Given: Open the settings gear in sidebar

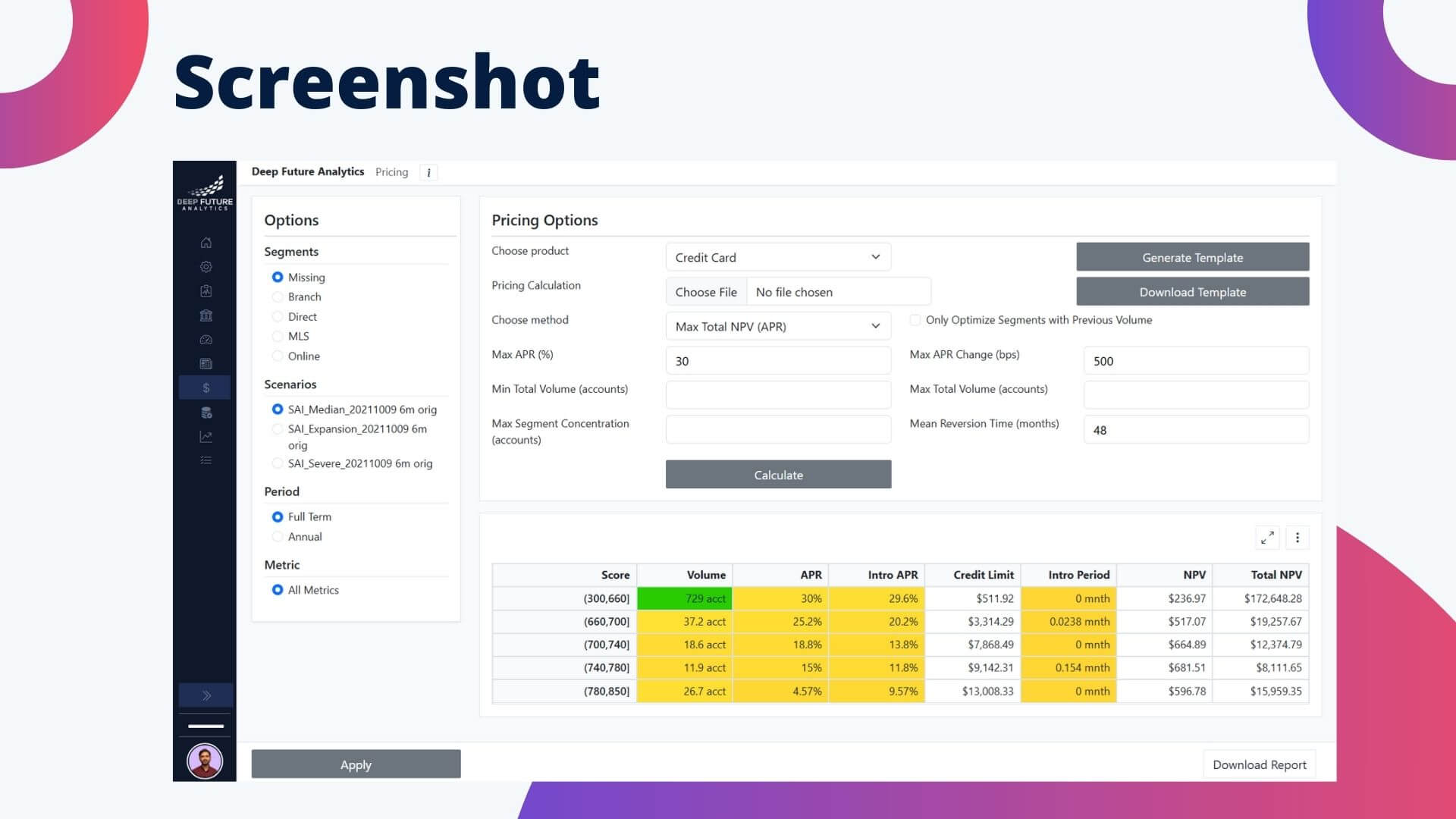Looking at the screenshot, I should tap(206, 267).
